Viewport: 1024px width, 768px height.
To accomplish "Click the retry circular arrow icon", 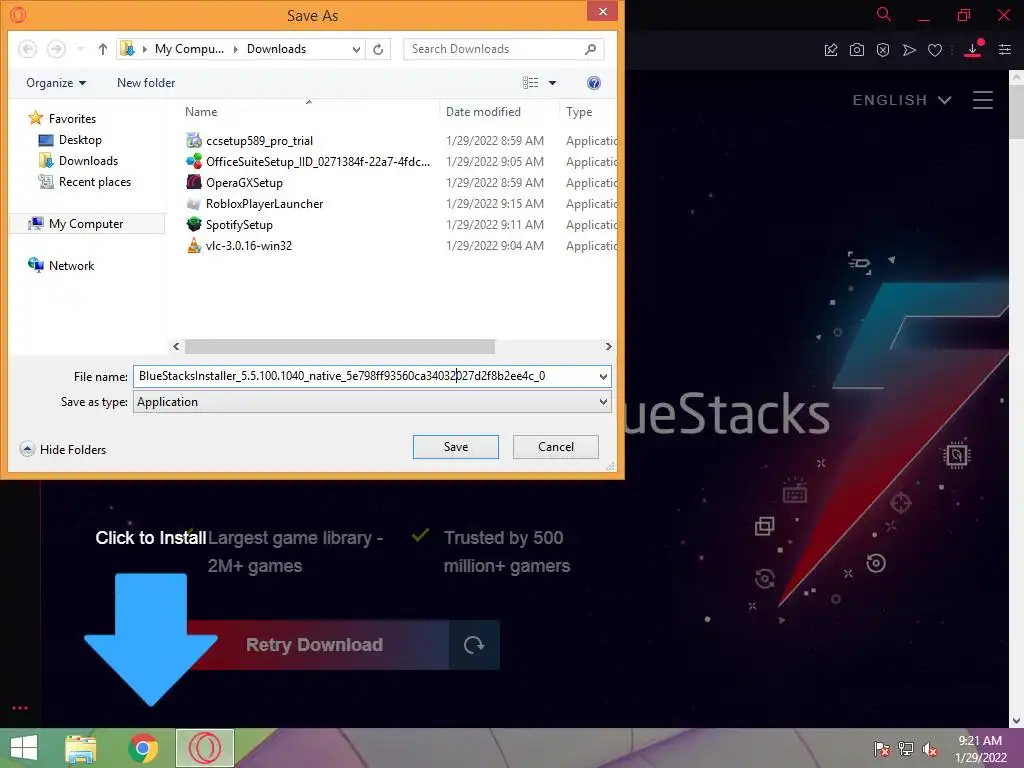I will [x=474, y=645].
